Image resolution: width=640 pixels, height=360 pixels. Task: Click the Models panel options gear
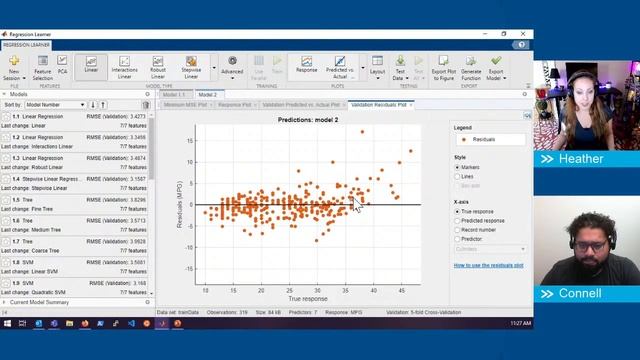[x=147, y=94]
